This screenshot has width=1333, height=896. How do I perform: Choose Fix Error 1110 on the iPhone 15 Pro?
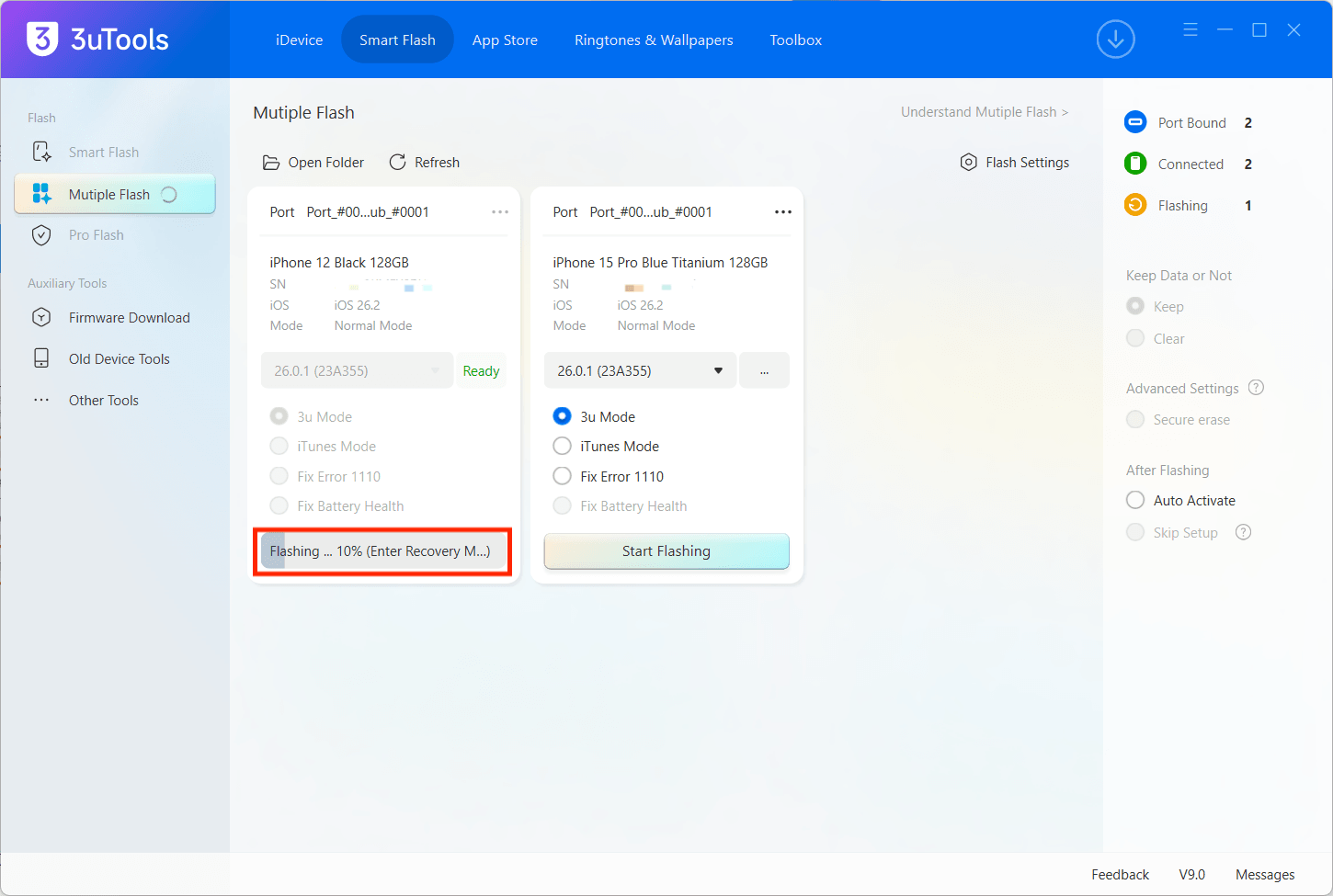click(562, 476)
